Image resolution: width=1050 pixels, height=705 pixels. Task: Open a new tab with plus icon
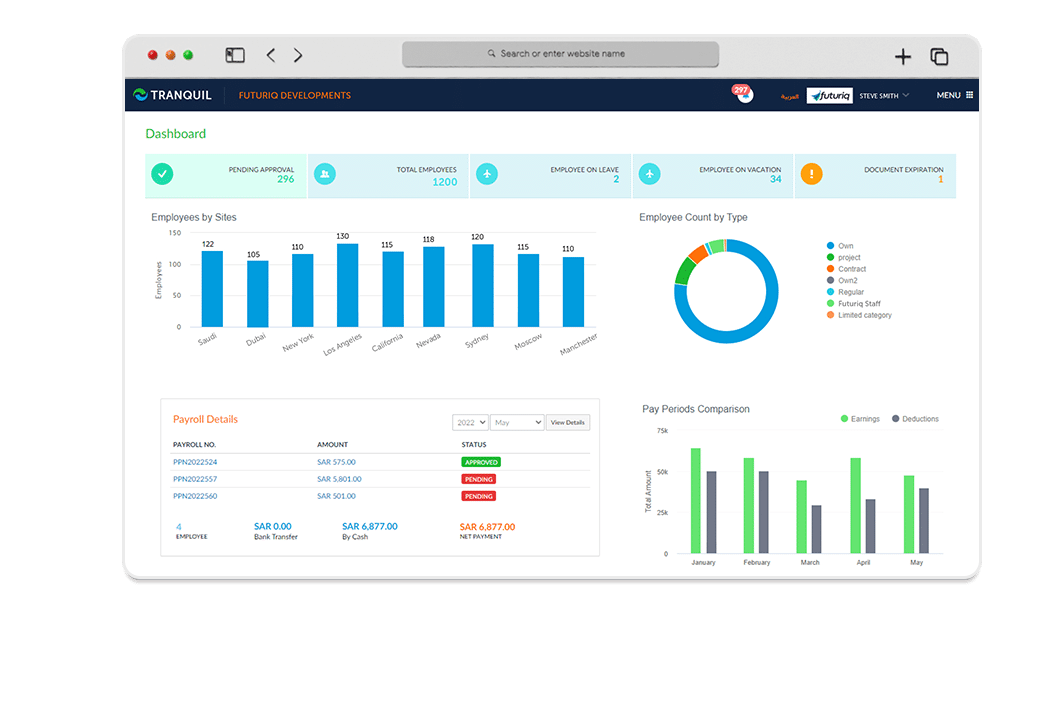coord(903,56)
